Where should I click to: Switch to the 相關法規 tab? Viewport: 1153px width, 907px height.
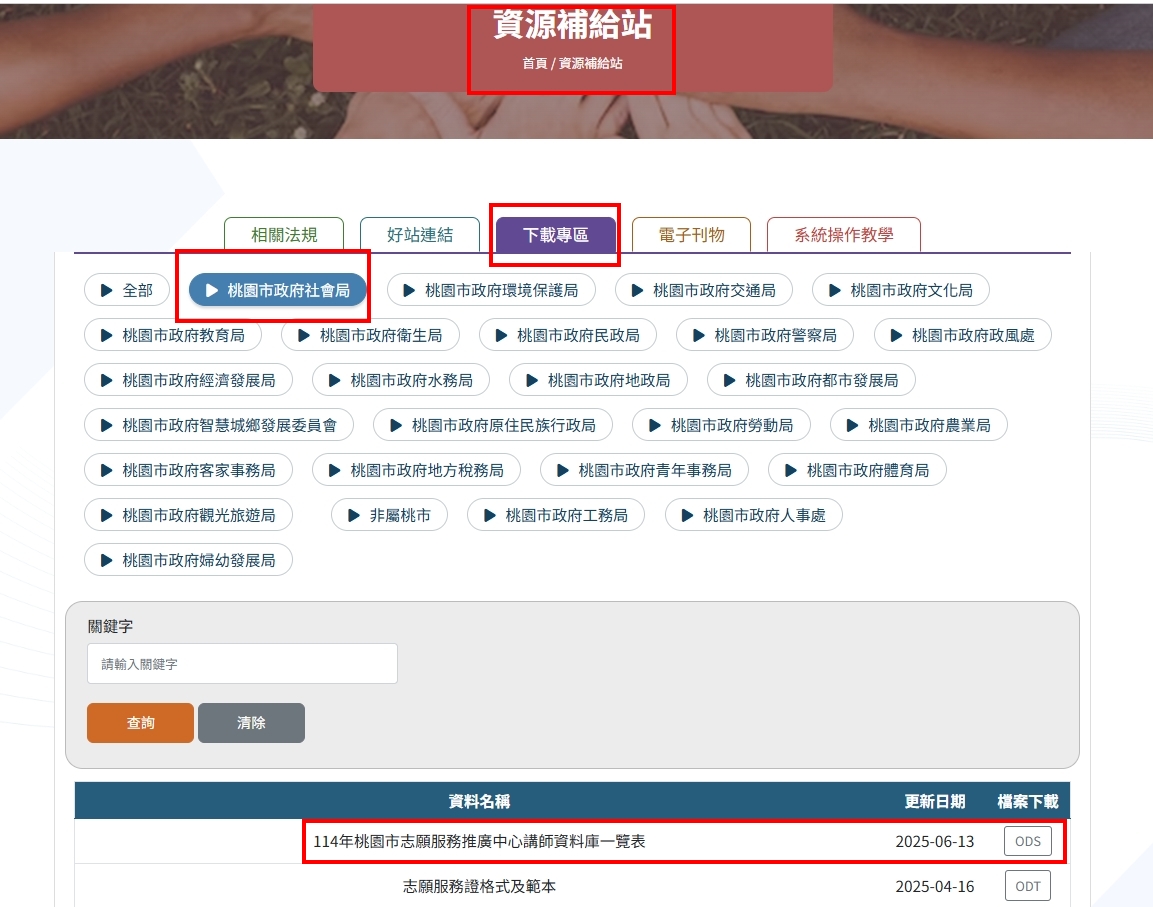pos(284,235)
